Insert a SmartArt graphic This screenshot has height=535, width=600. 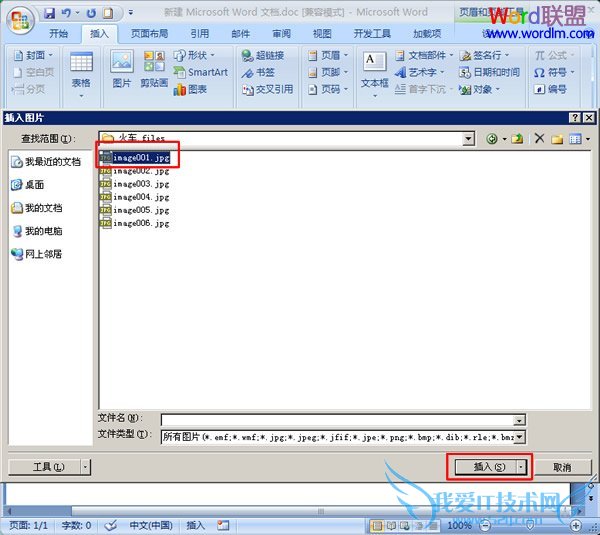[x=201, y=72]
